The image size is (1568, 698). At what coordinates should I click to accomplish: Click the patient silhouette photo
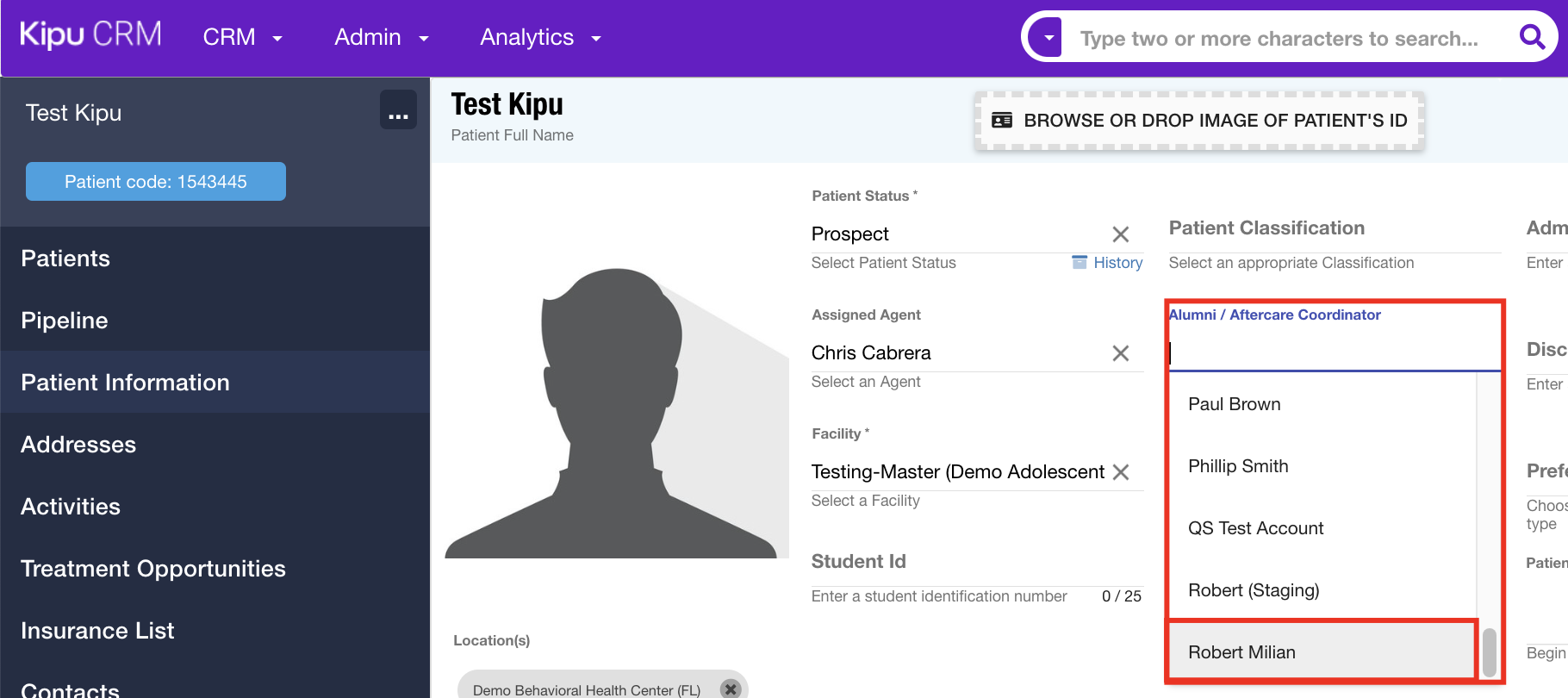pos(615,414)
